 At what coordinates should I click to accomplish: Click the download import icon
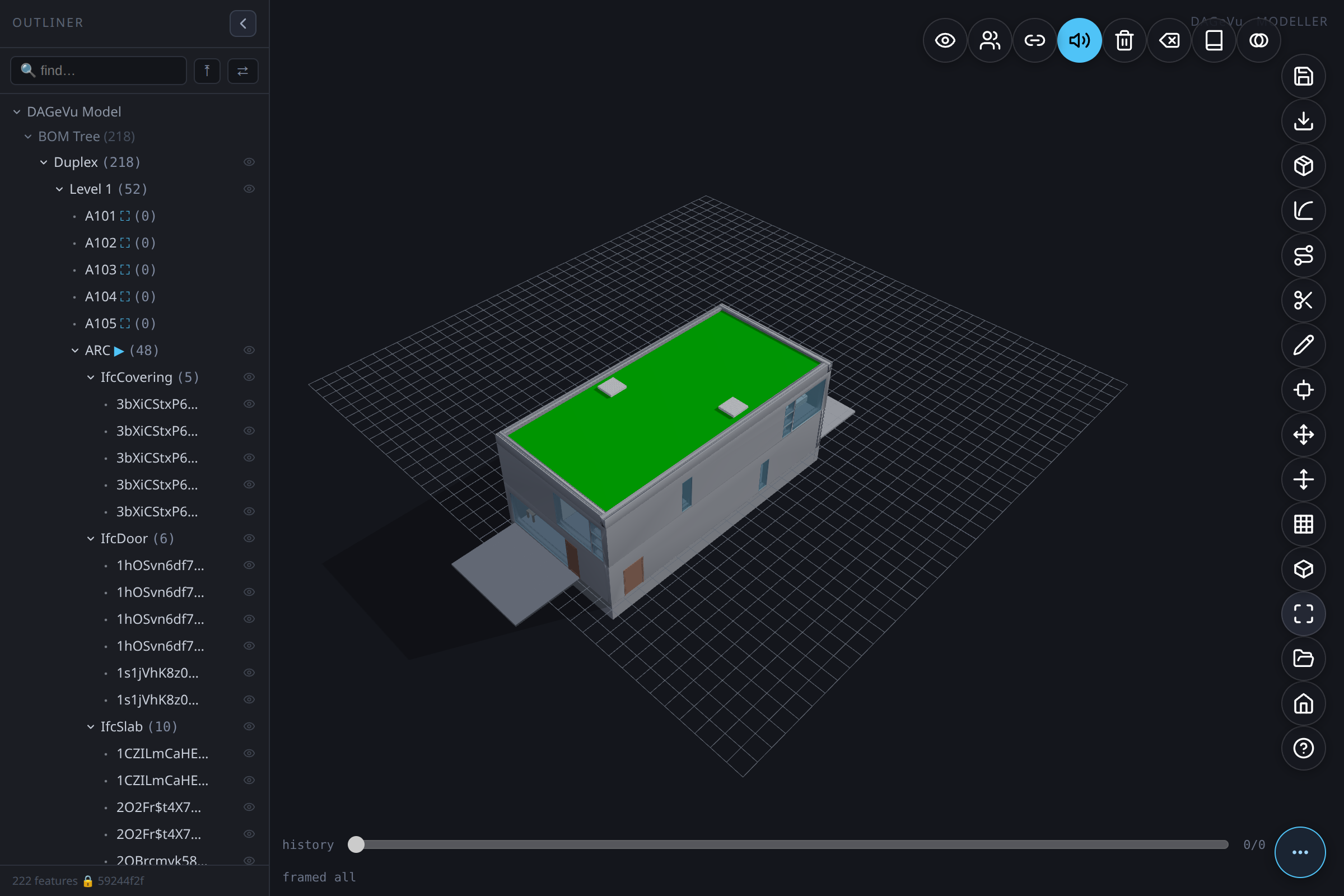1304,121
